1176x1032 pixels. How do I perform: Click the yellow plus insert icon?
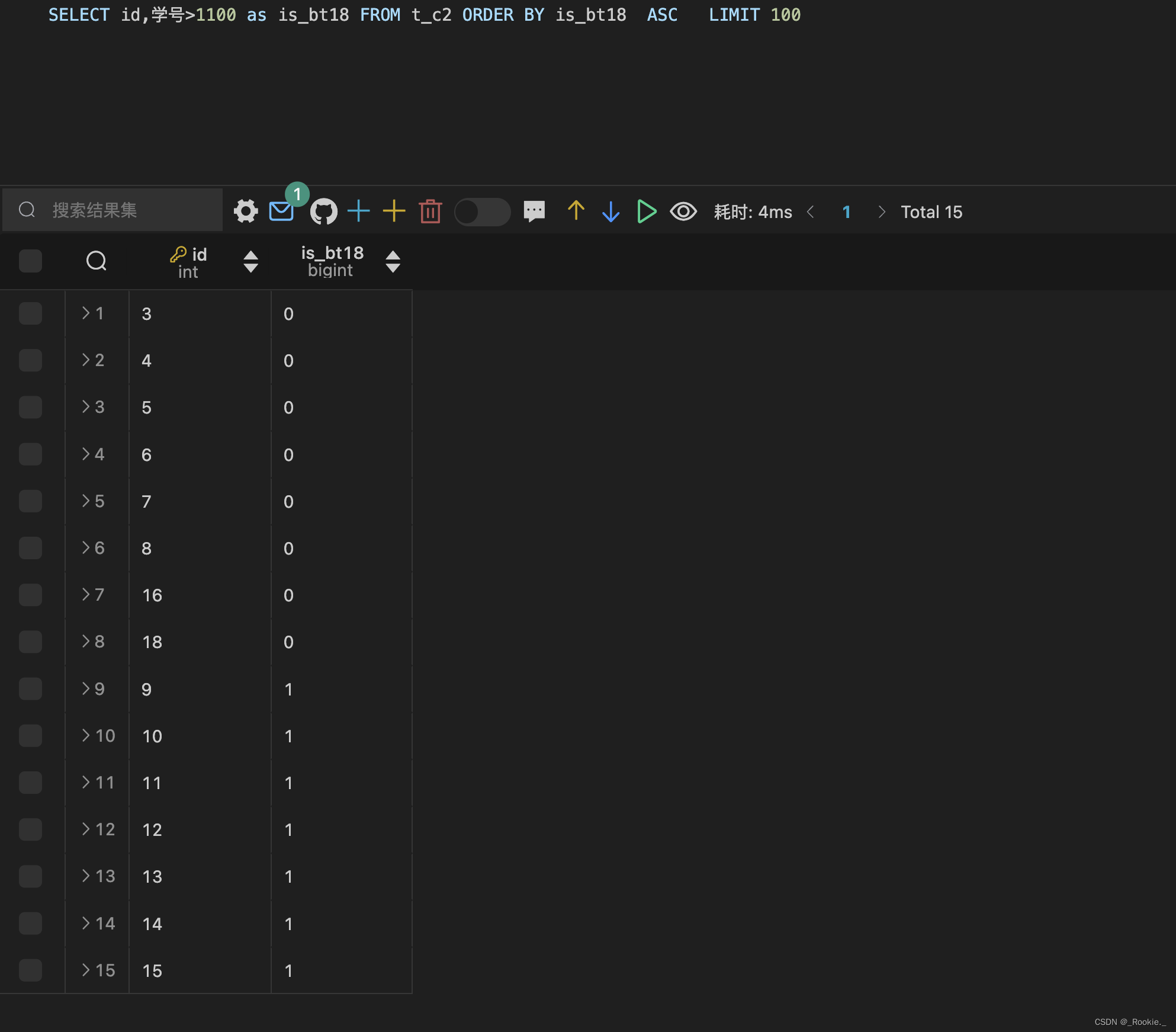pyautogui.click(x=394, y=211)
